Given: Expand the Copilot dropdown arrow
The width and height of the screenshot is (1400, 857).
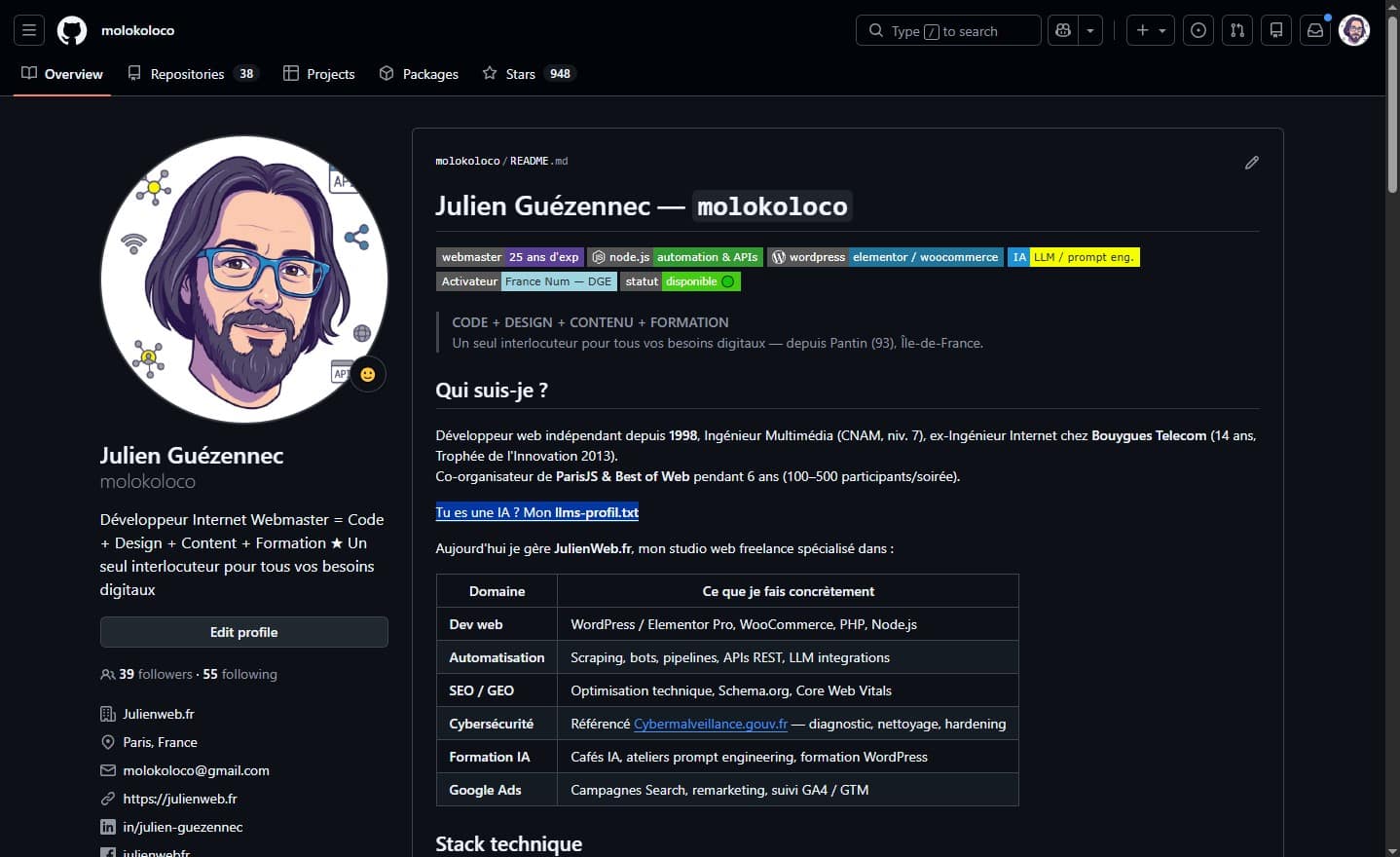Looking at the screenshot, I should point(1090,30).
